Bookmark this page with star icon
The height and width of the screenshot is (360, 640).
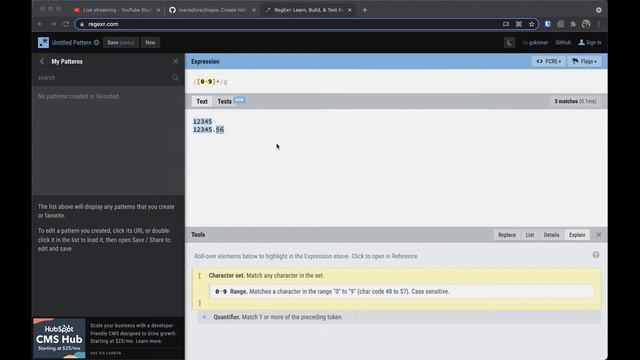(x=531, y=24)
